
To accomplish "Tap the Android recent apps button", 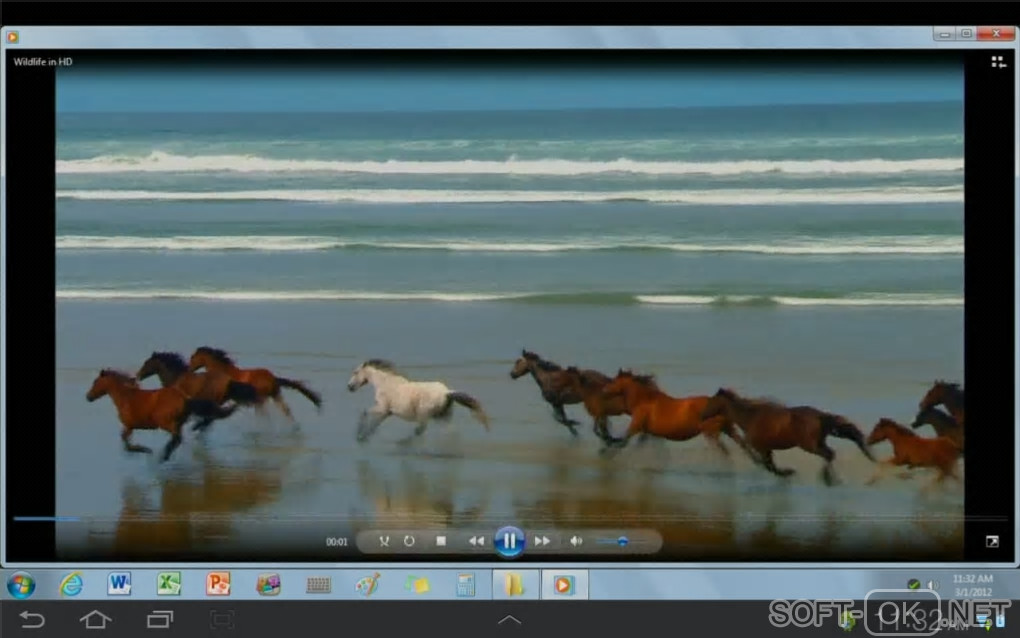I will coord(160,620).
